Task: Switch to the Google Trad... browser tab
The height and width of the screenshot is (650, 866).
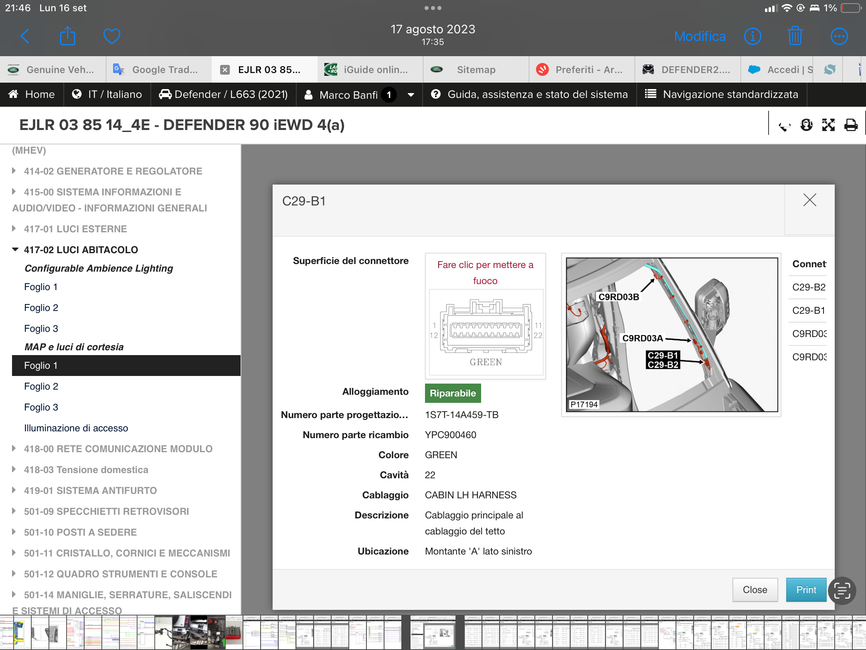Action: 158,70
